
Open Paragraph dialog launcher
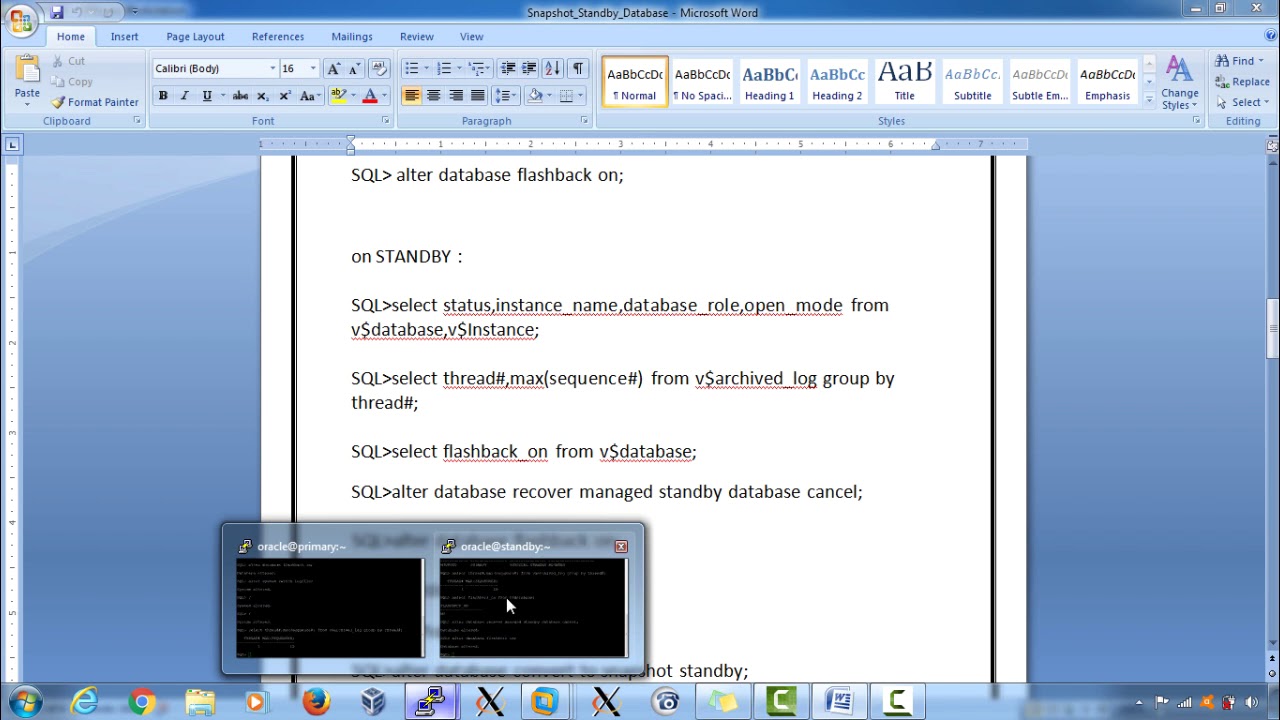[584, 121]
